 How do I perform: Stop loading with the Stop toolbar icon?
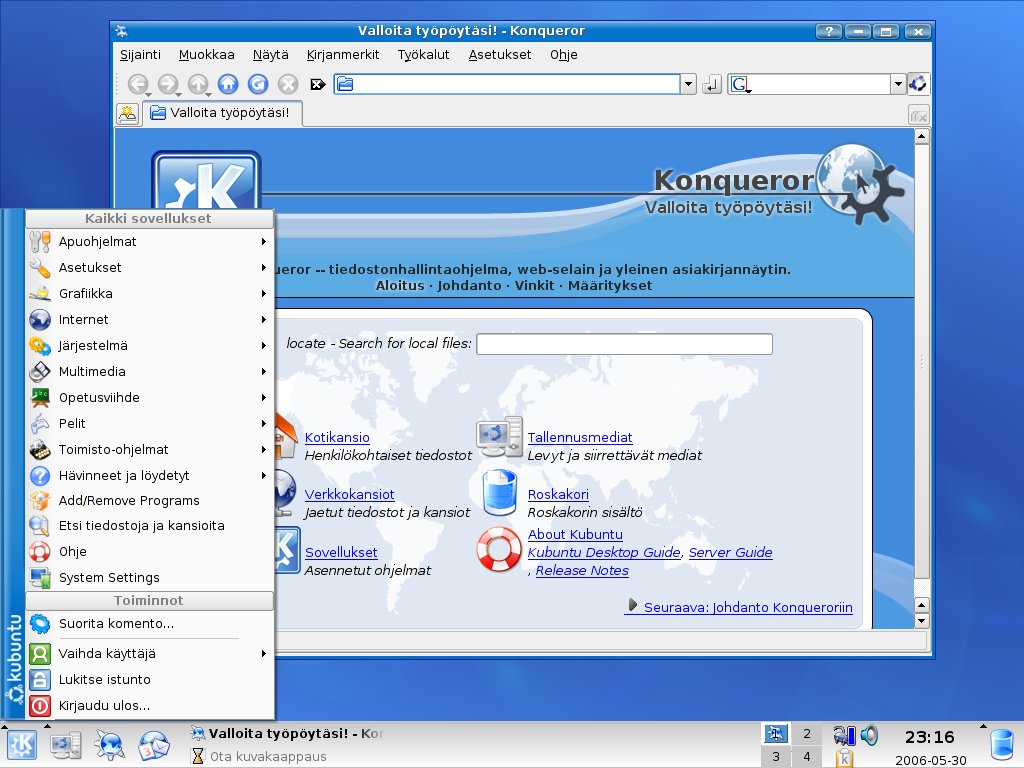click(x=288, y=84)
